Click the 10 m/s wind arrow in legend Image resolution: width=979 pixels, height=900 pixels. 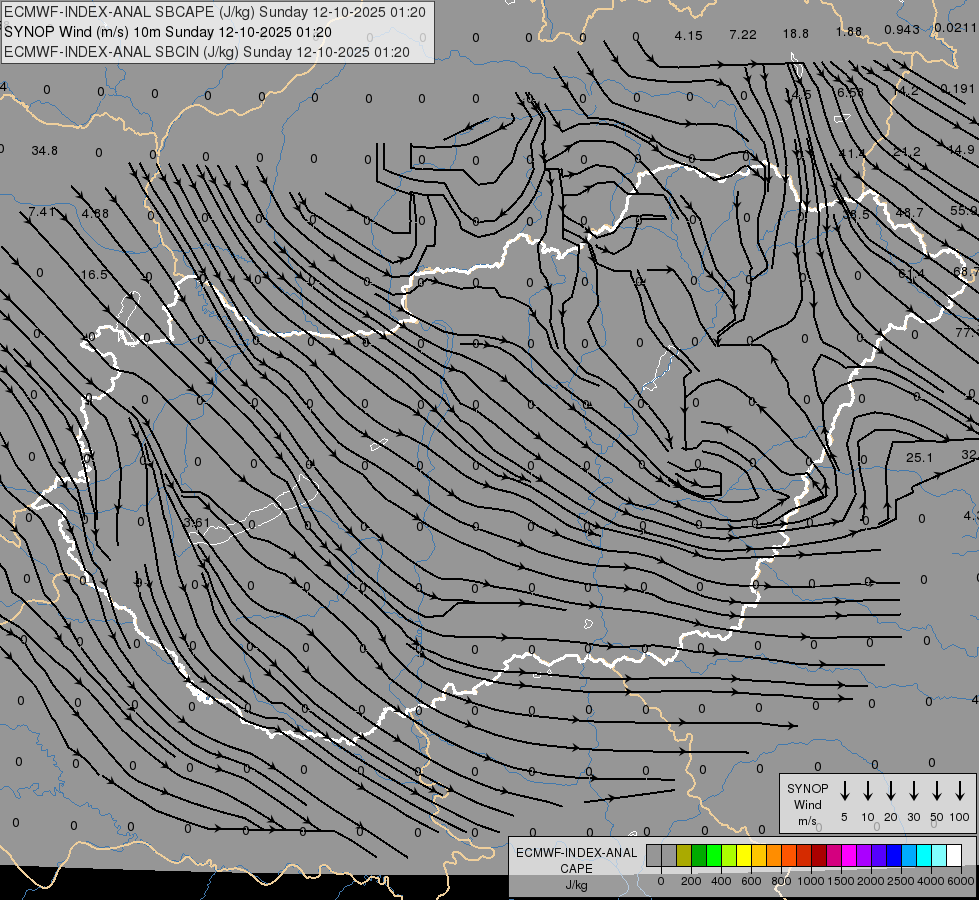click(867, 791)
